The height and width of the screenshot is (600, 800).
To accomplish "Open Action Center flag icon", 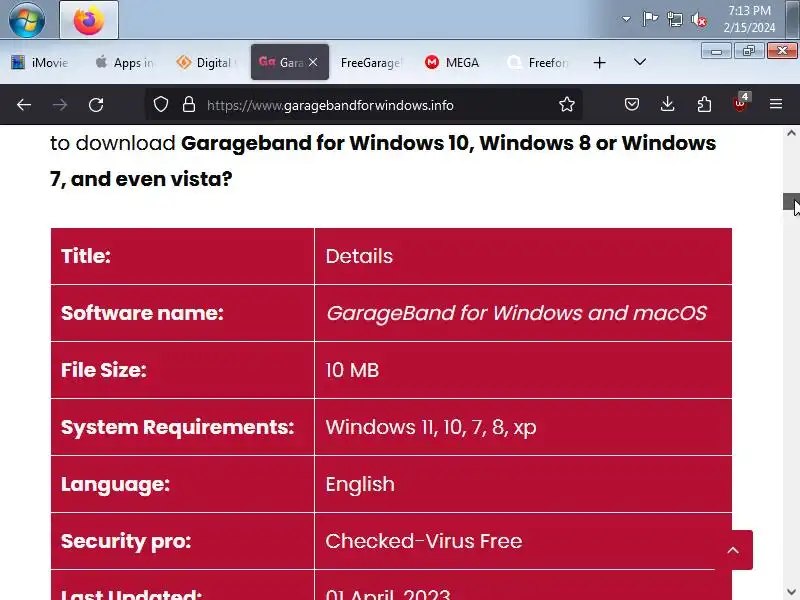I will 650,19.
